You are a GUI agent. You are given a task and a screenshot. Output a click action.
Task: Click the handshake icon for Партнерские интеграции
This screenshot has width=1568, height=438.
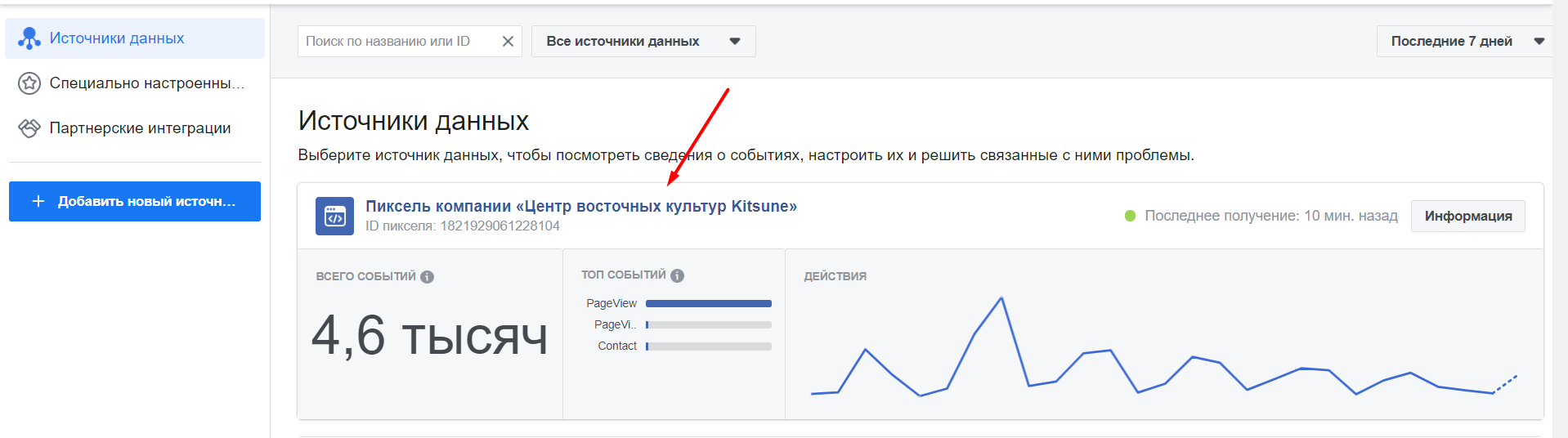(x=29, y=128)
